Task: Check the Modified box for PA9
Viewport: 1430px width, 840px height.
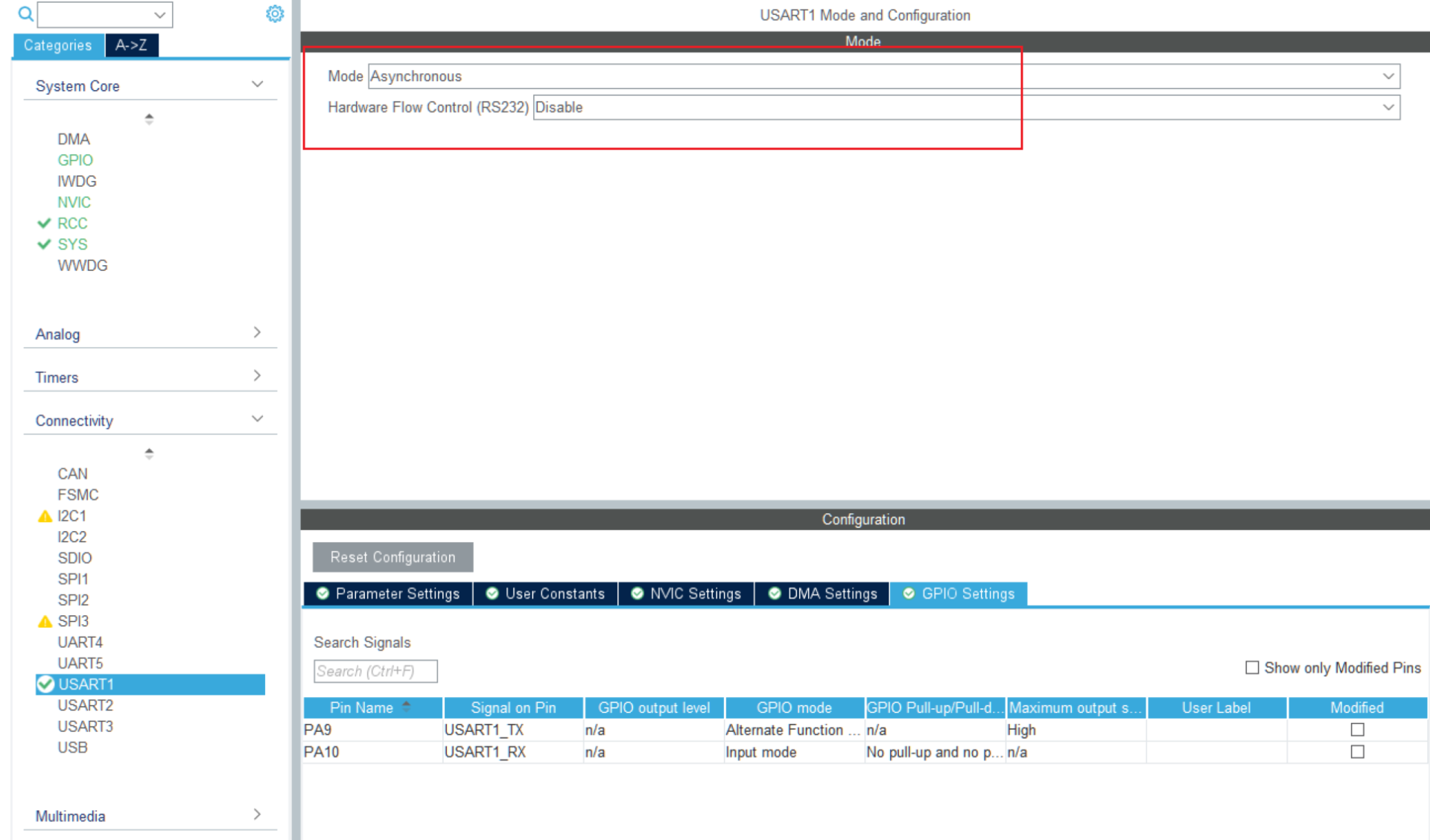Action: coord(1357,730)
